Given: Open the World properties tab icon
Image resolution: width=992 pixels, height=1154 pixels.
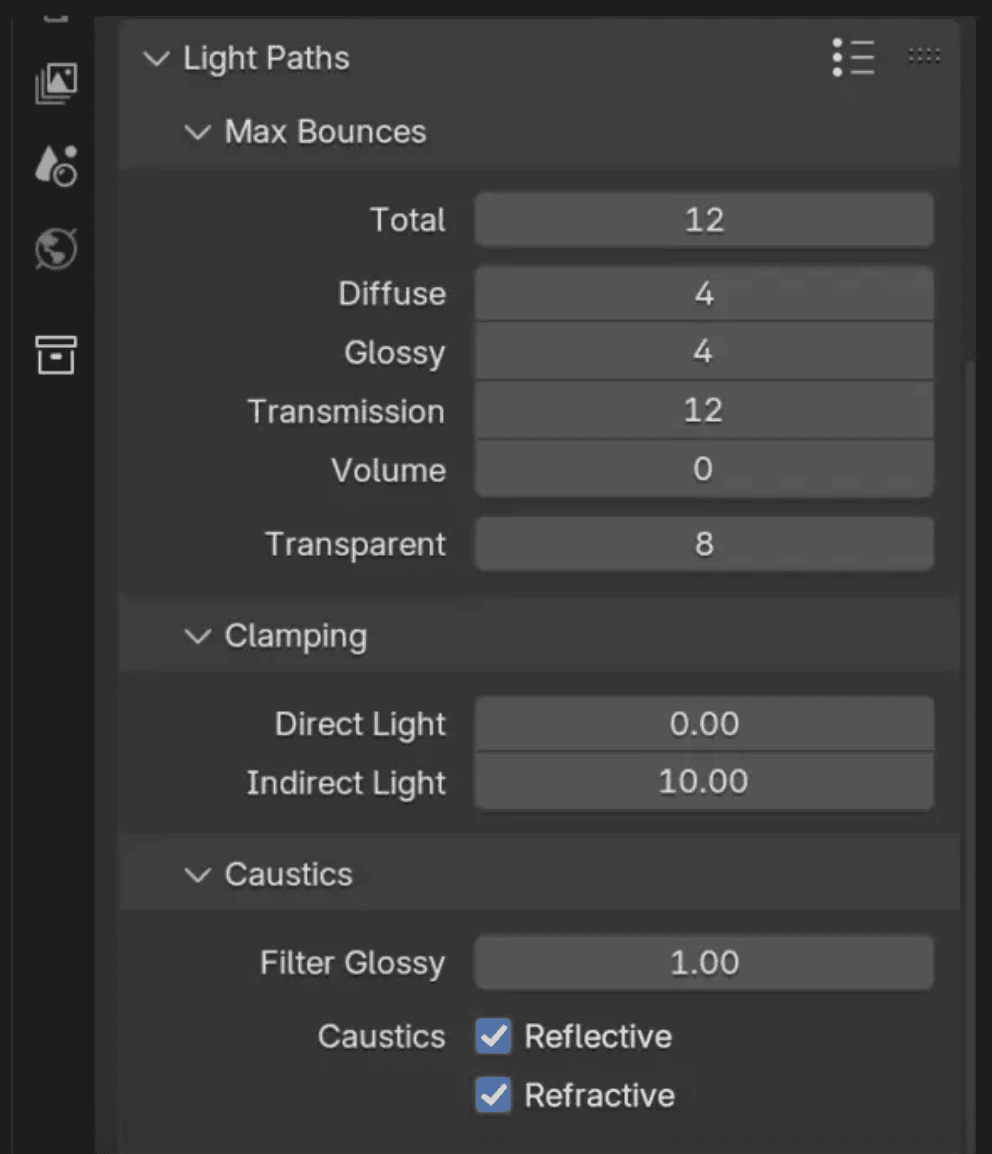Looking at the screenshot, I should 56,249.
